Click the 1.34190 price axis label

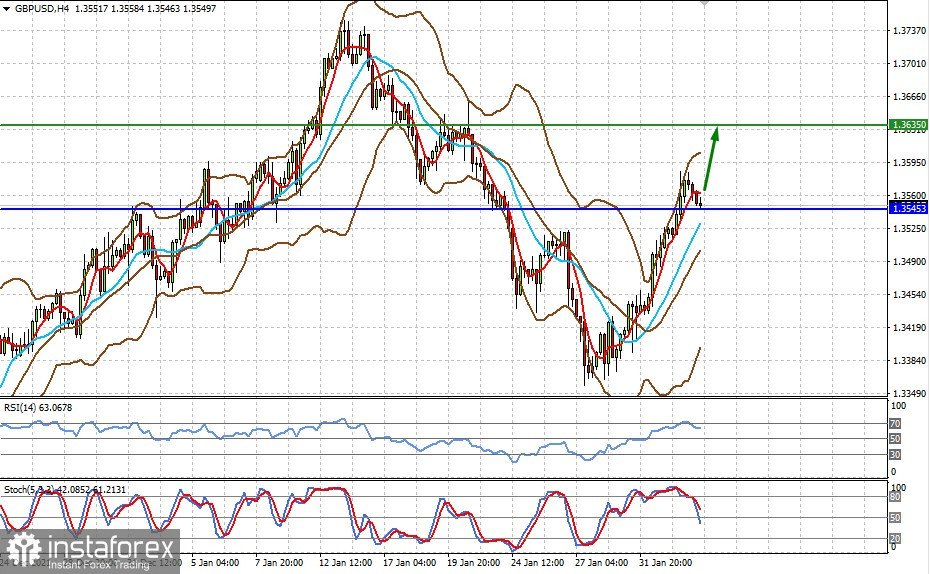pos(909,327)
